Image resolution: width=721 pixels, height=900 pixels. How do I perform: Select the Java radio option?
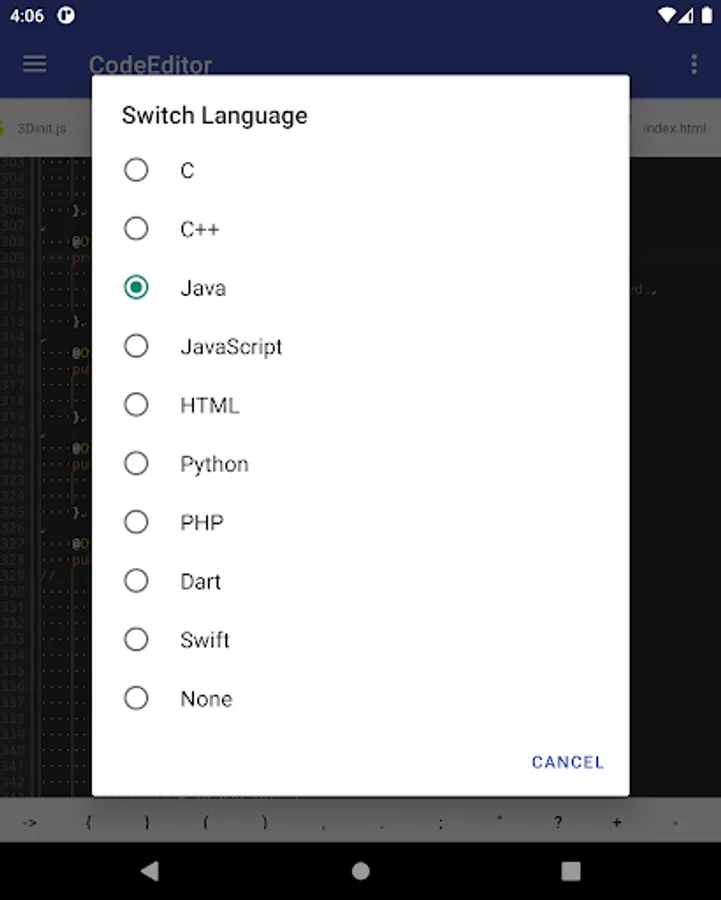tap(136, 288)
